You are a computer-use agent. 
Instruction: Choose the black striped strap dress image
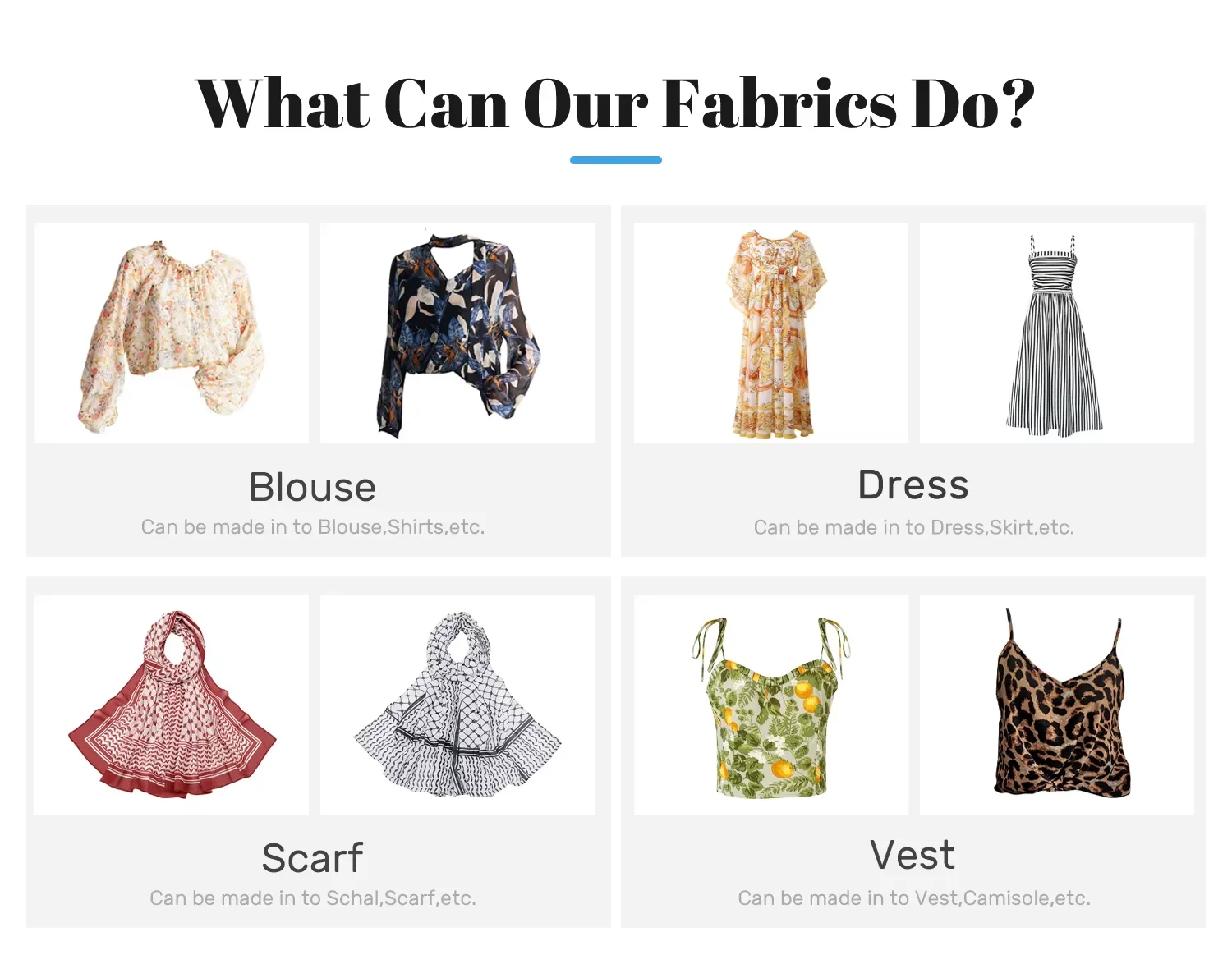coord(1057,333)
